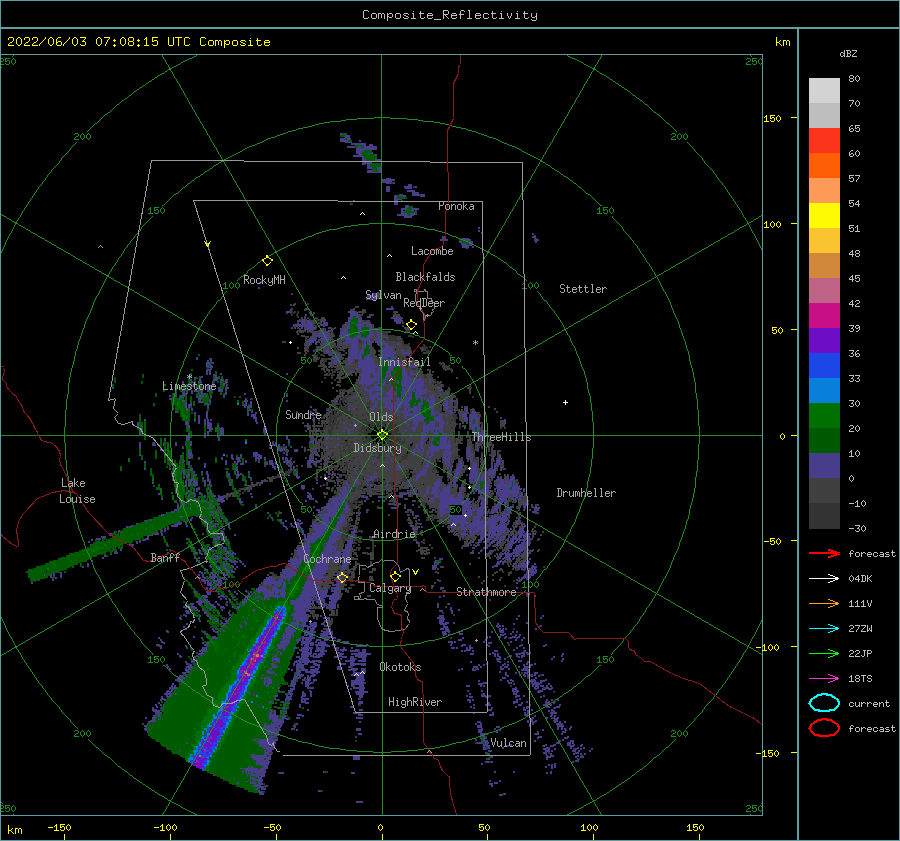Click the Didsbury label
Image resolution: width=900 pixels, height=841 pixels.
377,448
